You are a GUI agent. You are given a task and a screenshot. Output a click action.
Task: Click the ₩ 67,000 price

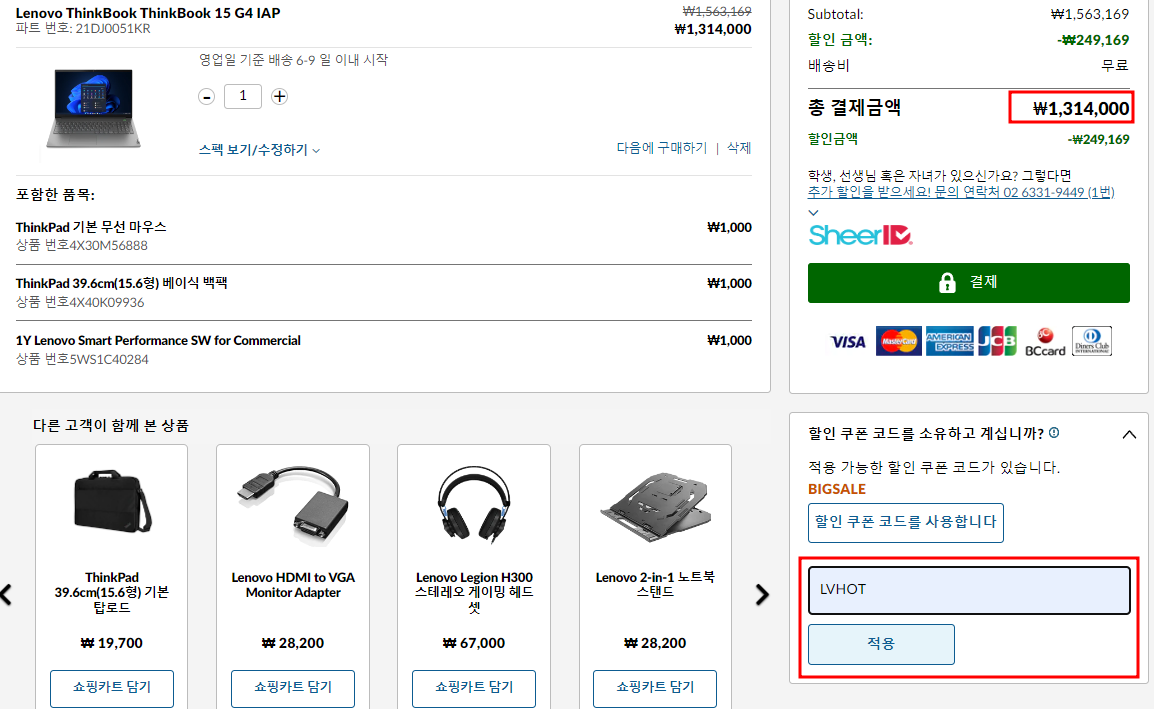(474, 643)
